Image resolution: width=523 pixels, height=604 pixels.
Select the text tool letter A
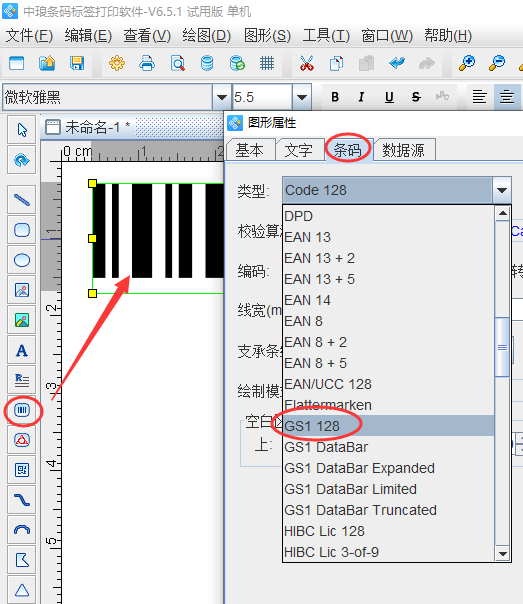(22, 350)
